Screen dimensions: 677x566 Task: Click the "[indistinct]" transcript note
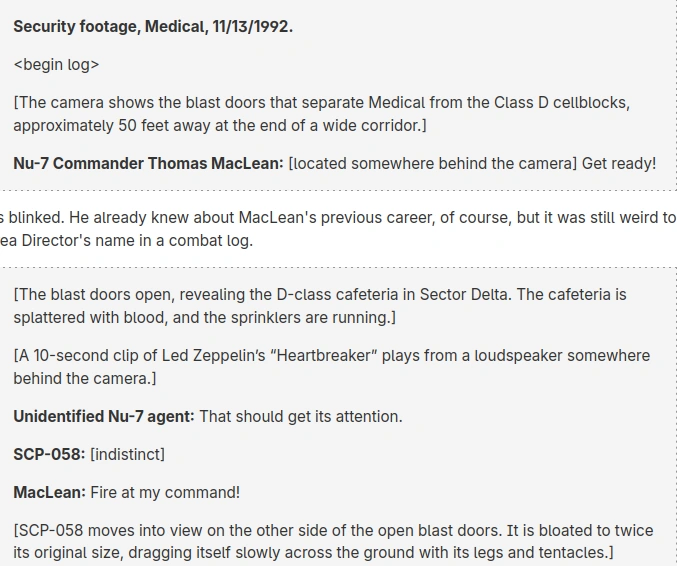click(x=127, y=455)
